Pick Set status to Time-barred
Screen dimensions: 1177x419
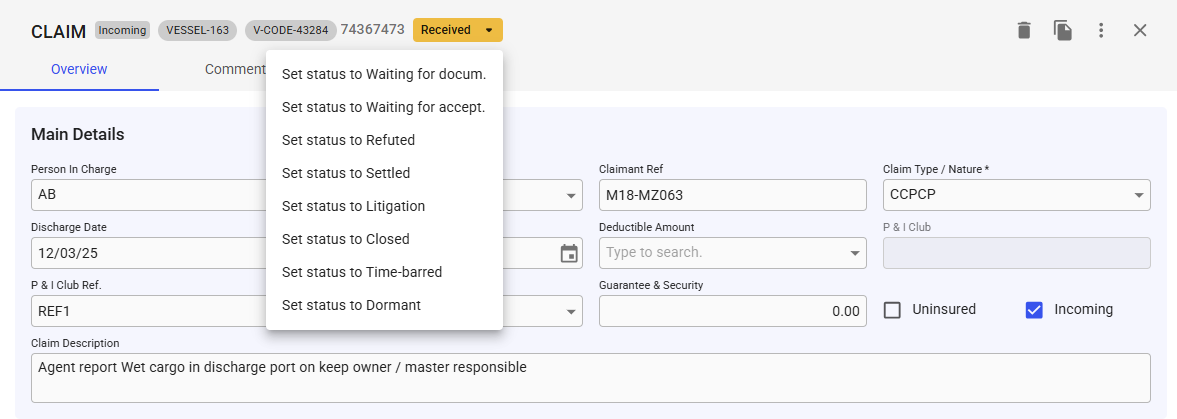click(361, 272)
